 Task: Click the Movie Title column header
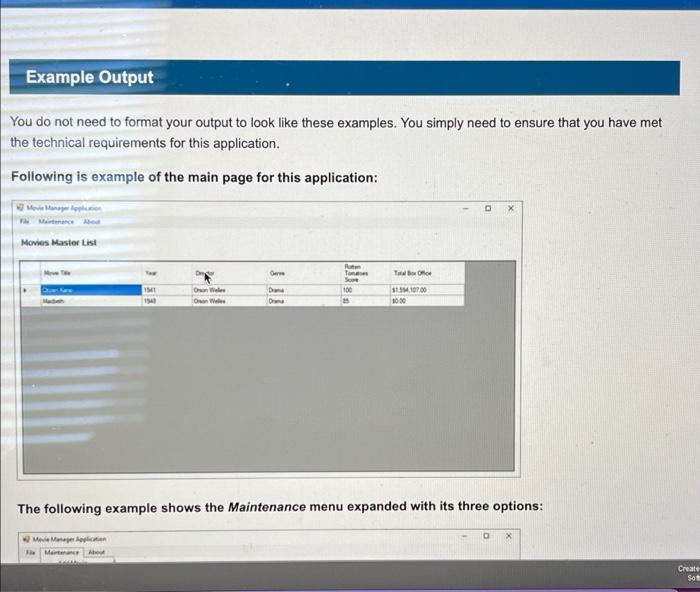pos(91,273)
